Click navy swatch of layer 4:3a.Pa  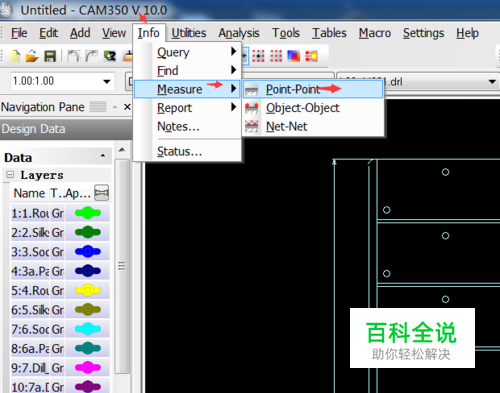click(x=88, y=271)
